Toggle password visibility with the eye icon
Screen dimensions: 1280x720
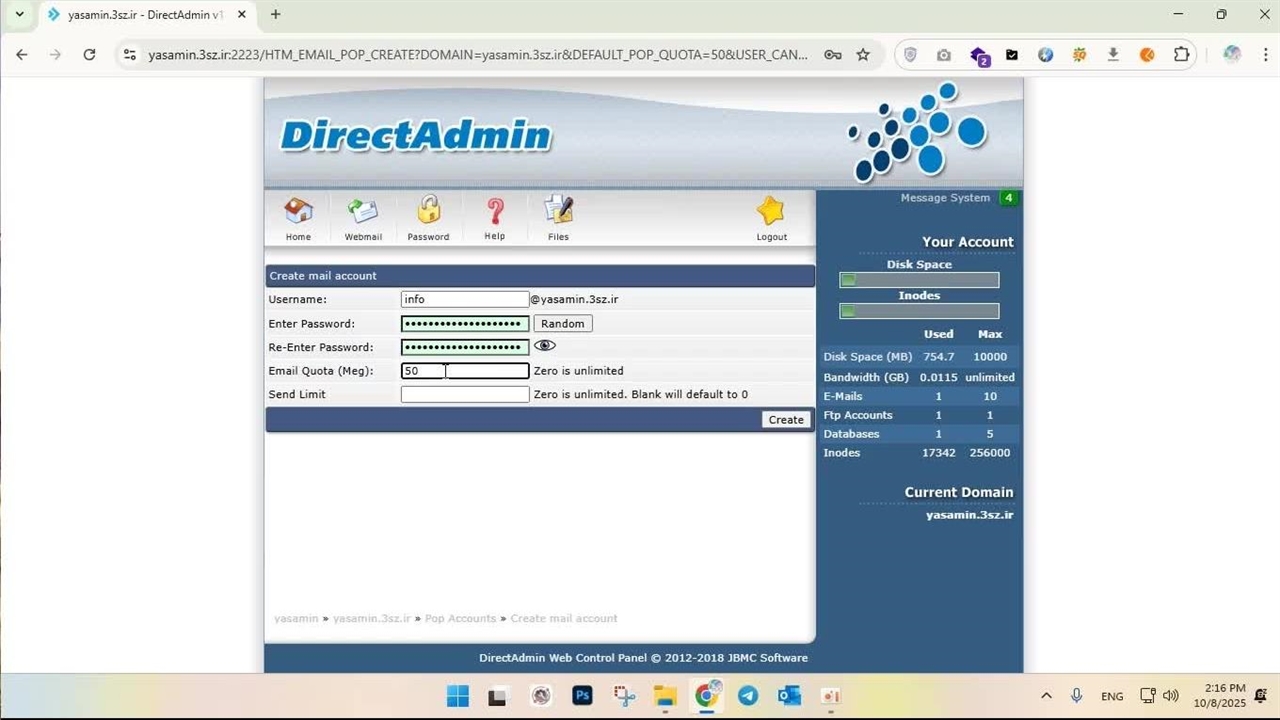[545, 346]
